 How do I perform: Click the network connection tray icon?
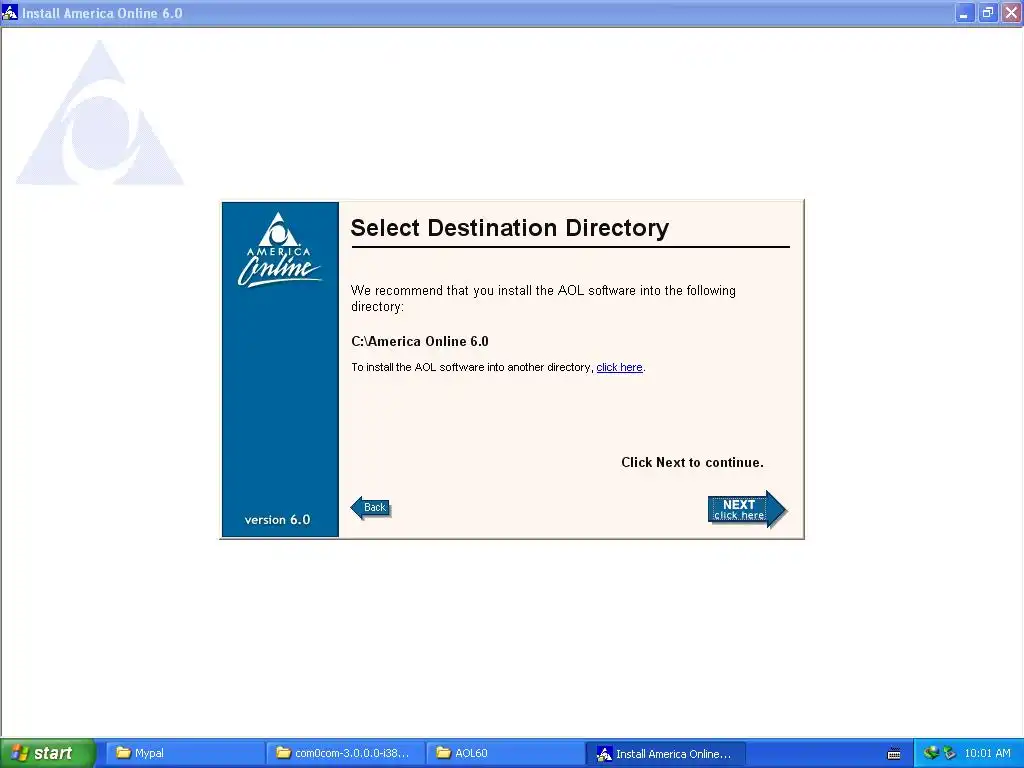click(931, 753)
